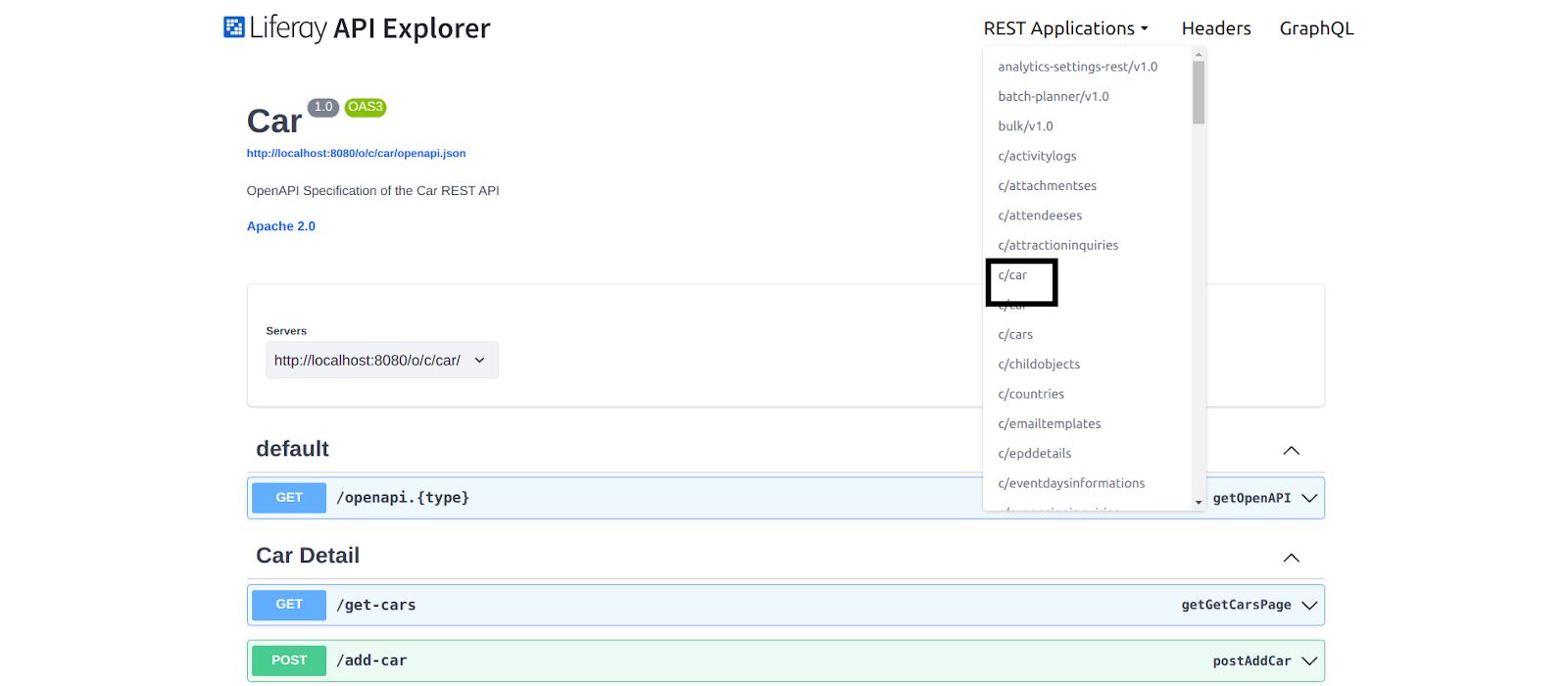This screenshot has height=686, width=1568.
Task: Collapse the default section
Action: (x=1292, y=450)
